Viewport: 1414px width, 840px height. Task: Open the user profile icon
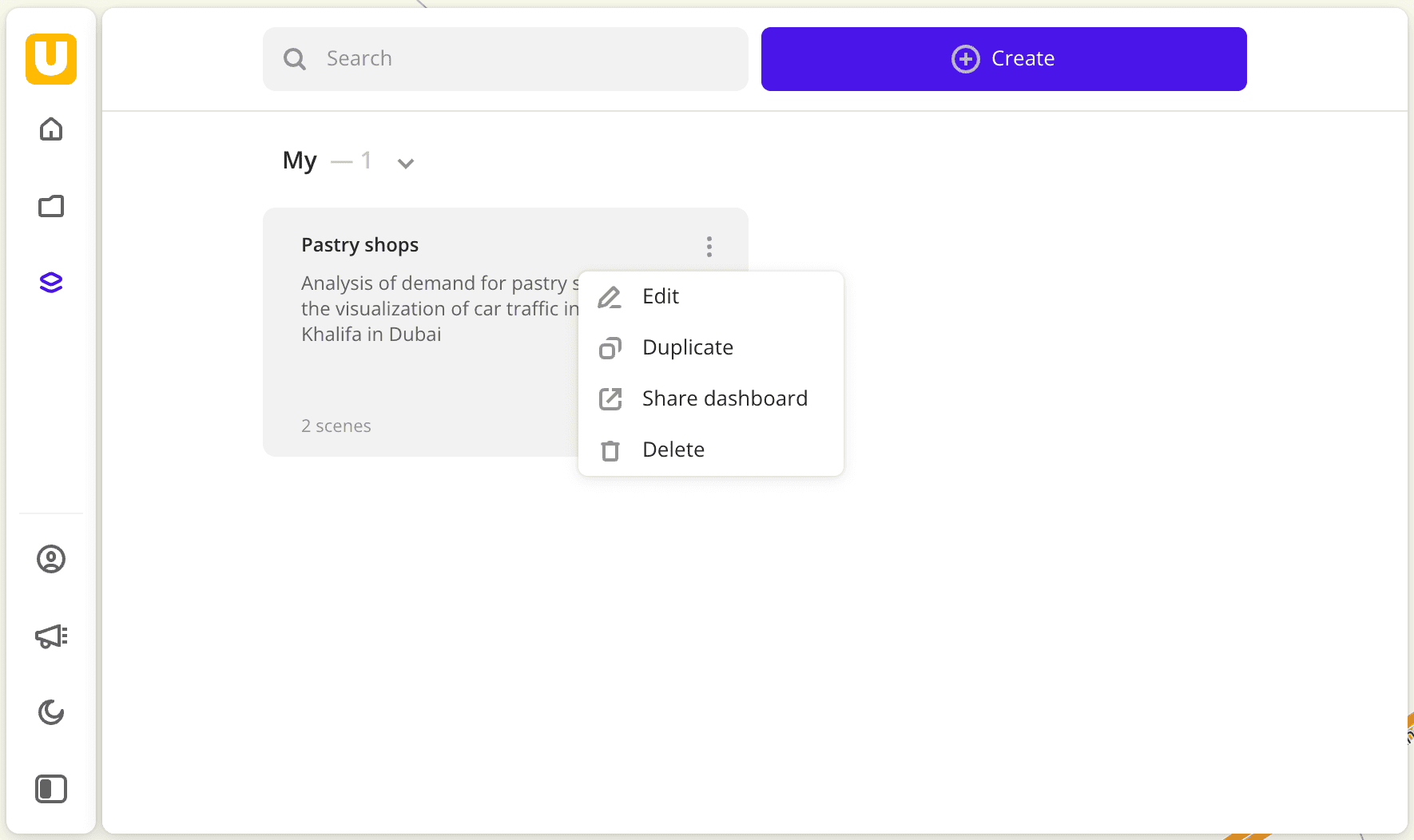coord(51,559)
